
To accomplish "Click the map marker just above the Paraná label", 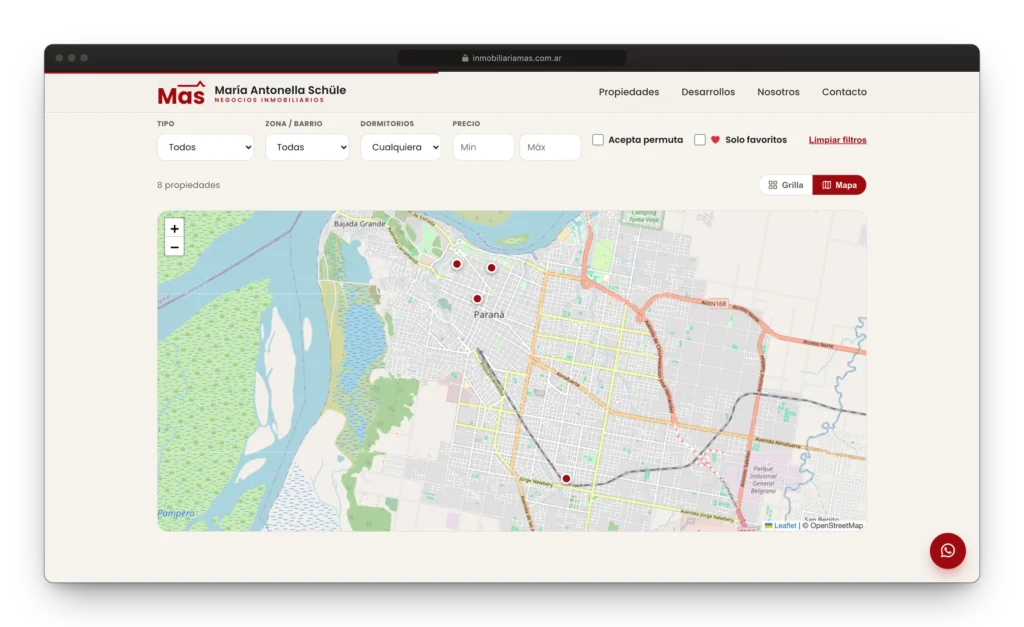I will point(477,298).
